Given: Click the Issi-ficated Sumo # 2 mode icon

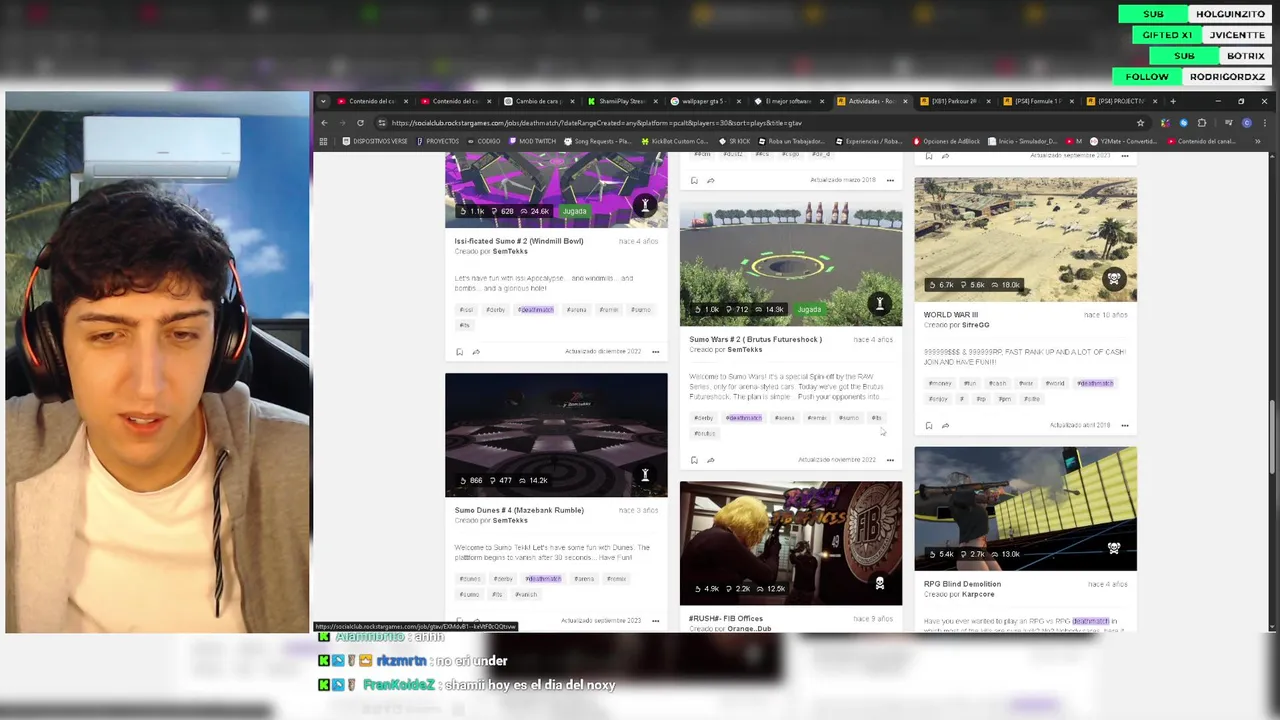Looking at the screenshot, I should [645, 206].
